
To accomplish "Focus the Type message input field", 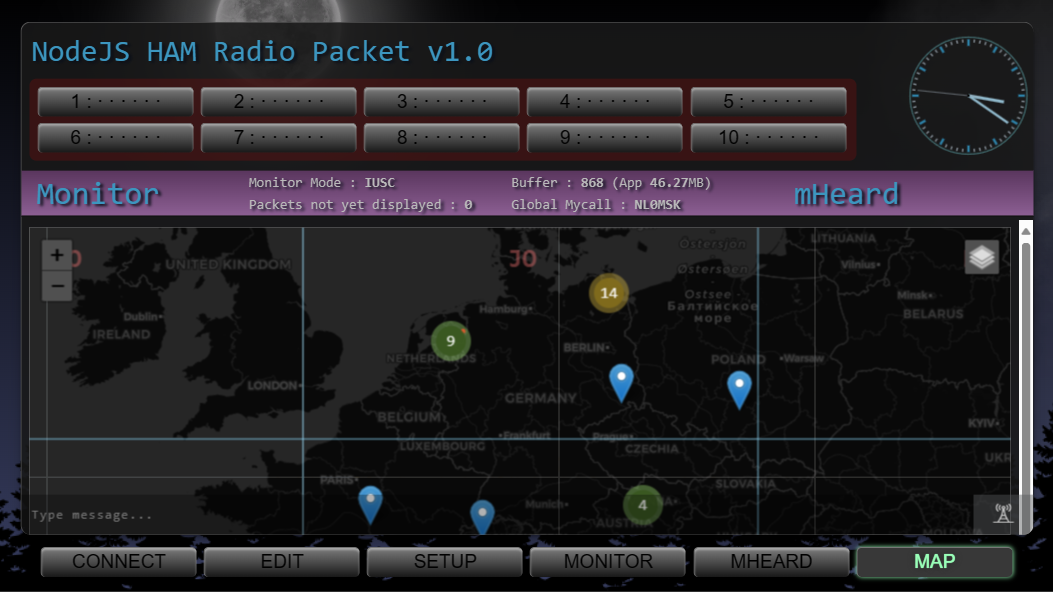I will 500,515.
